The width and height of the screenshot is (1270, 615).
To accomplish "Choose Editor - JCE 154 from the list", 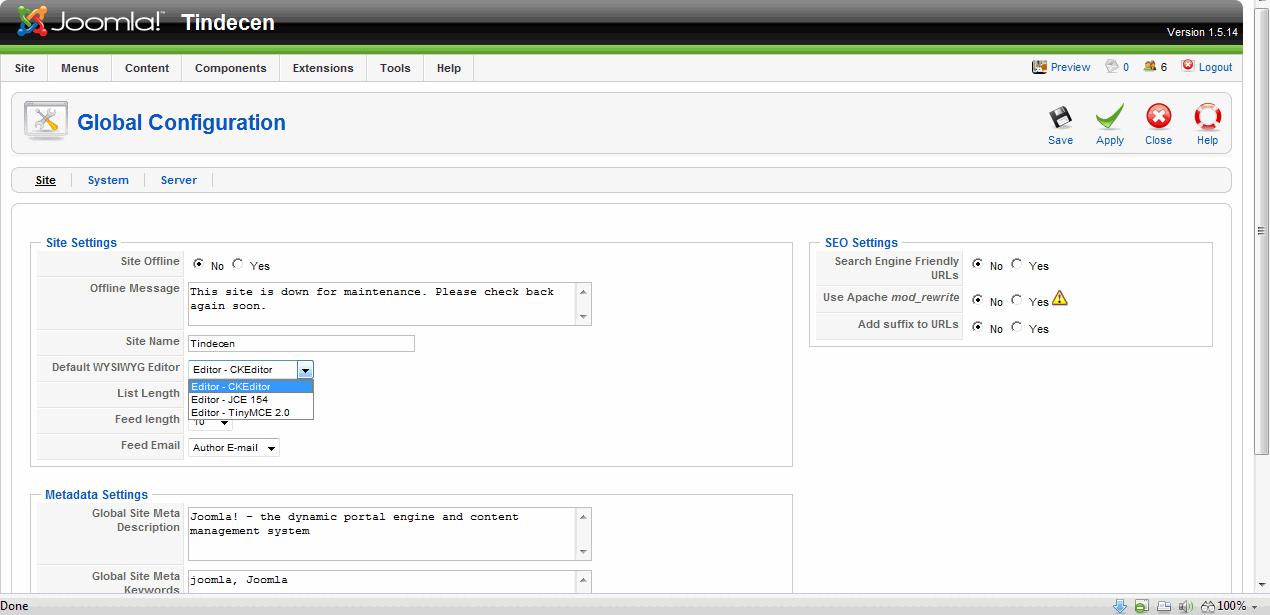I will point(251,399).
